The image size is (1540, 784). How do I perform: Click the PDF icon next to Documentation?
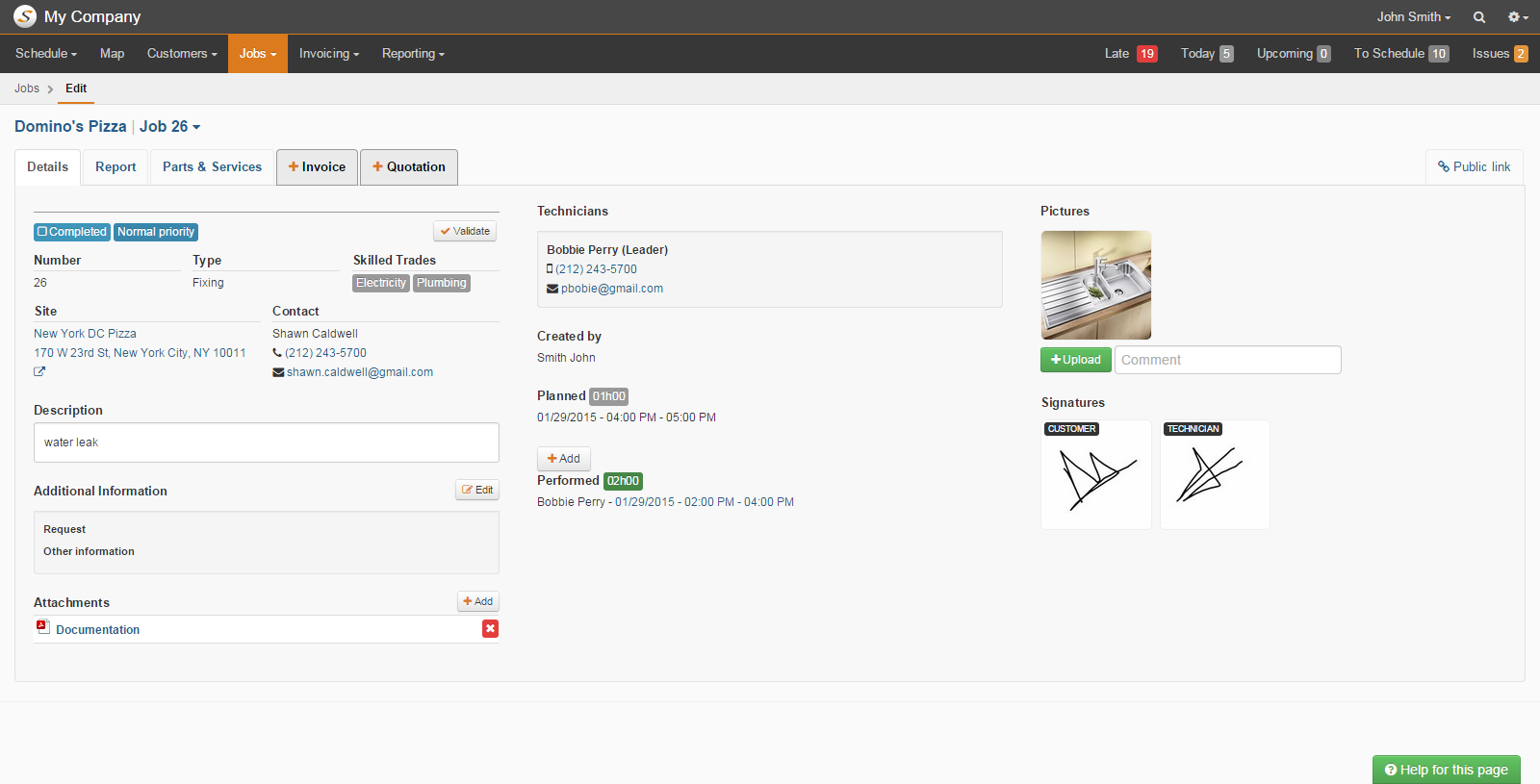tap(42, 626)
